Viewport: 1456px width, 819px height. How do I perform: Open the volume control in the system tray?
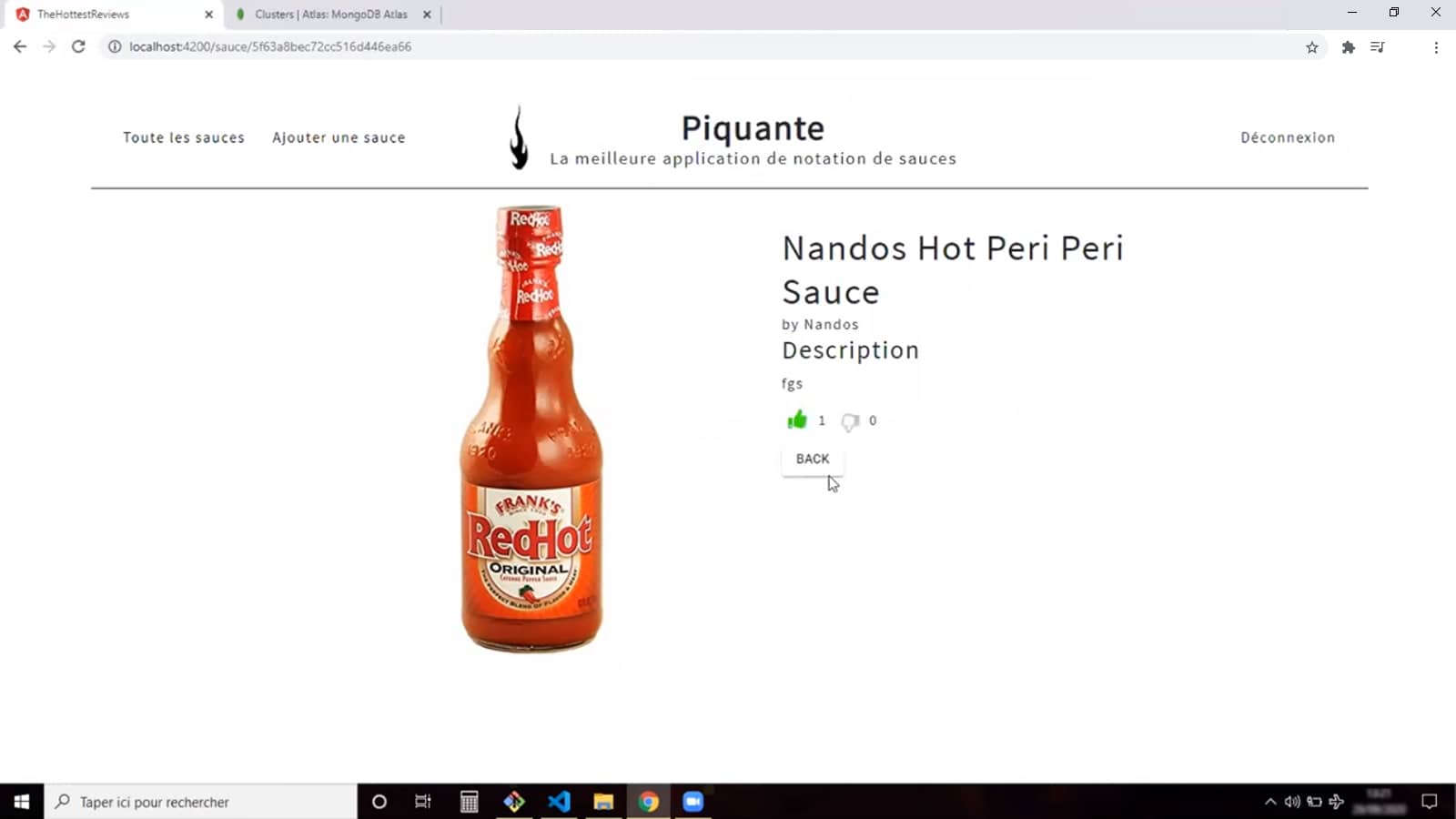click(1292, 802)
